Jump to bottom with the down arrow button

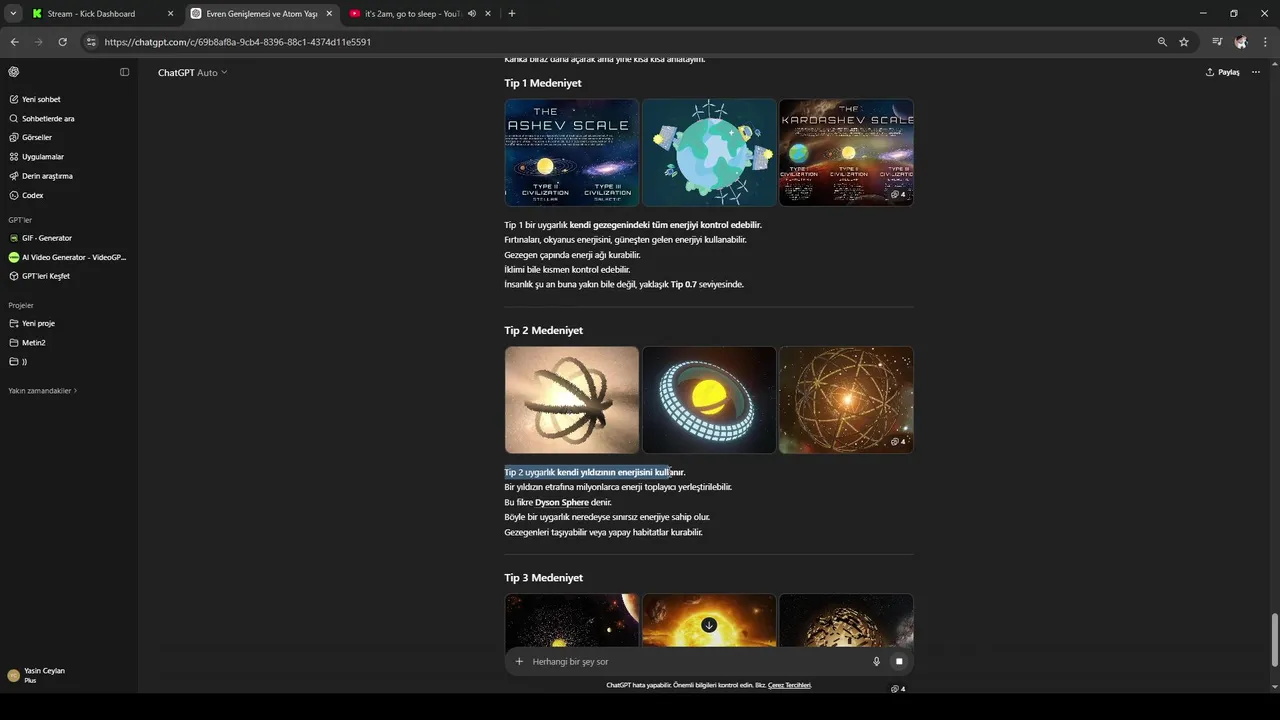(709, 625)
